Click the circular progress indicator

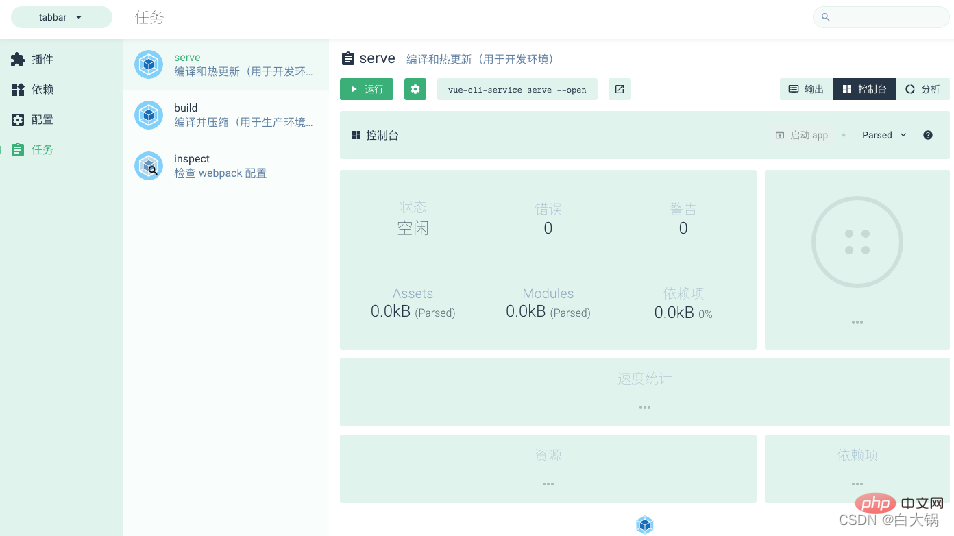click(x=857, y=242)
